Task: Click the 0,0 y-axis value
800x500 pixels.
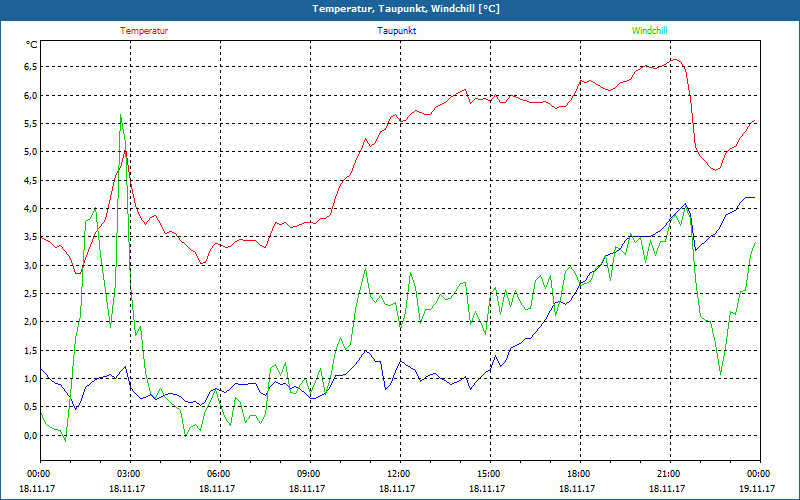Action: 30,435
